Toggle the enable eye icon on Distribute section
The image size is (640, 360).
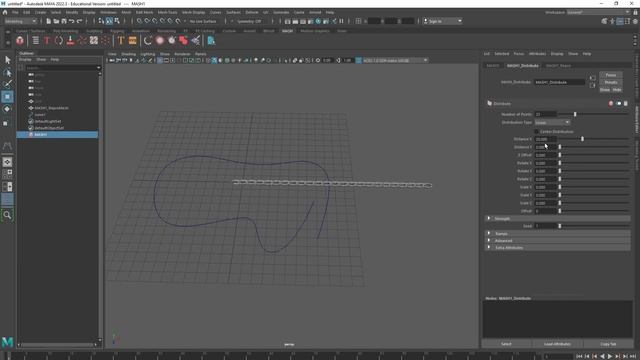[x=618, y=104]
